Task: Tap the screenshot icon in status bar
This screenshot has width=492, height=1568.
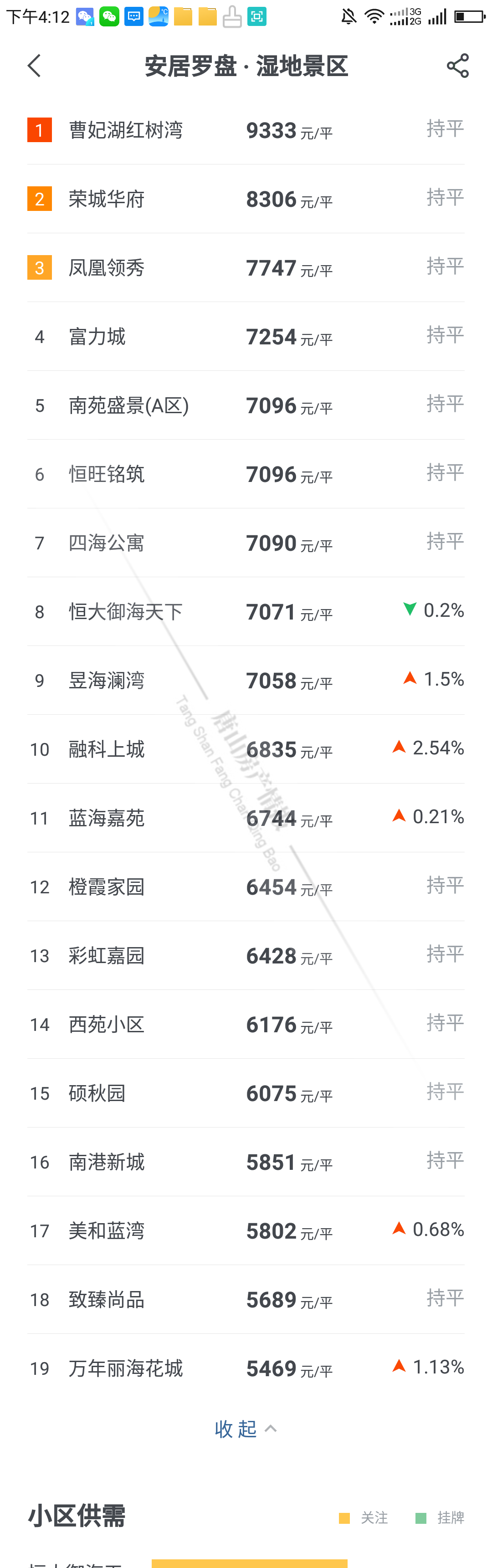Action: pos(257,16)
